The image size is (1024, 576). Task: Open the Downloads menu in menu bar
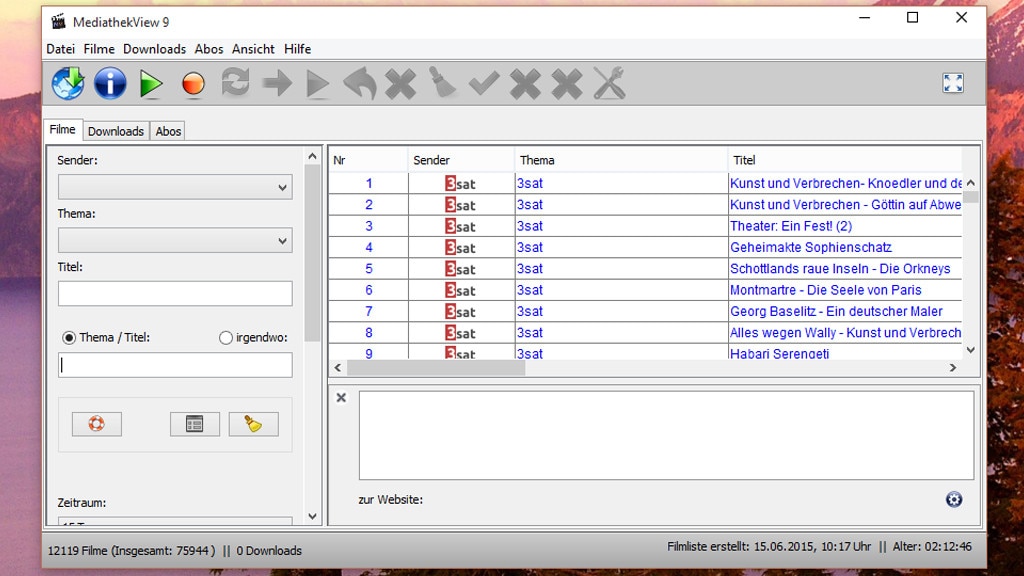[155, 49]
